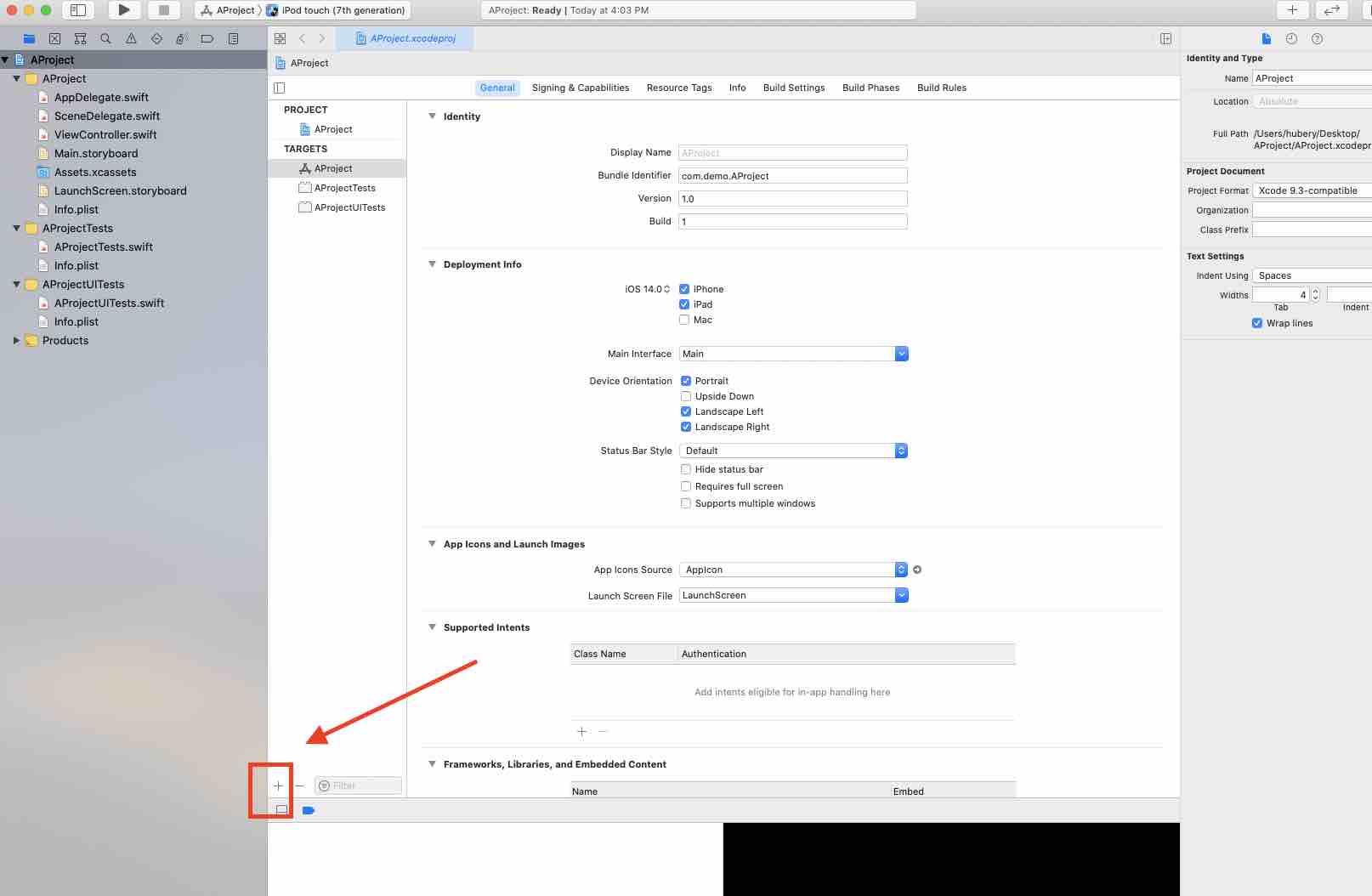Image resolution: width=1372 pixels, height=896 pixels.
Task: Uncheck the iPhone device checkbox
Action: tap(684, 289)
